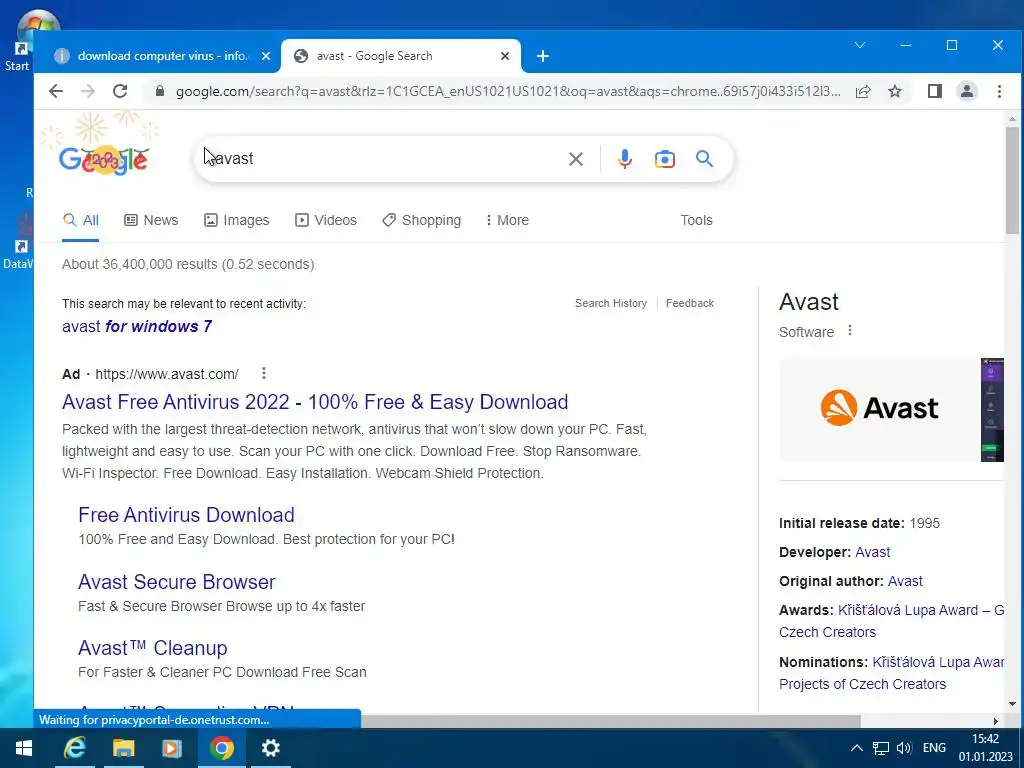Switch to Videos results
This screenshot has width=1024, height=768.
326,220
